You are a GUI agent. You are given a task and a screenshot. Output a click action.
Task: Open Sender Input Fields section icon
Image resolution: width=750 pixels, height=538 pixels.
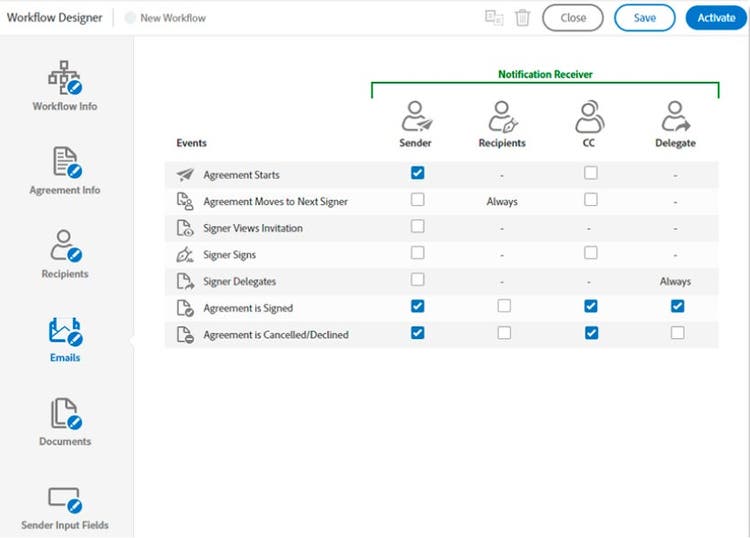coord(65,499)
